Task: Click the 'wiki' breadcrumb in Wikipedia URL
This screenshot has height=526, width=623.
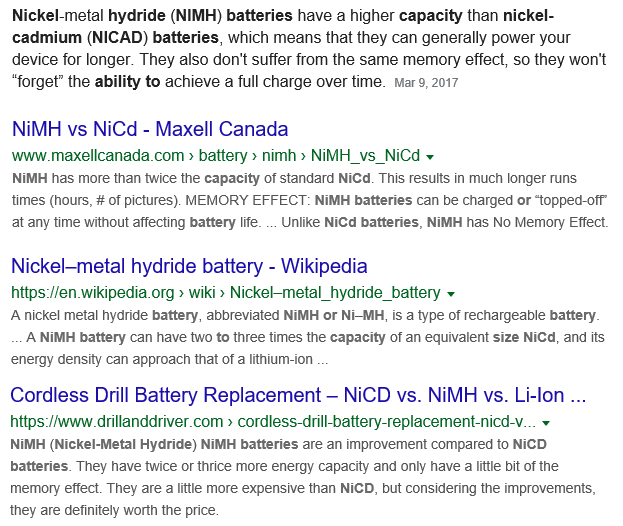Action: coord(202,292)
